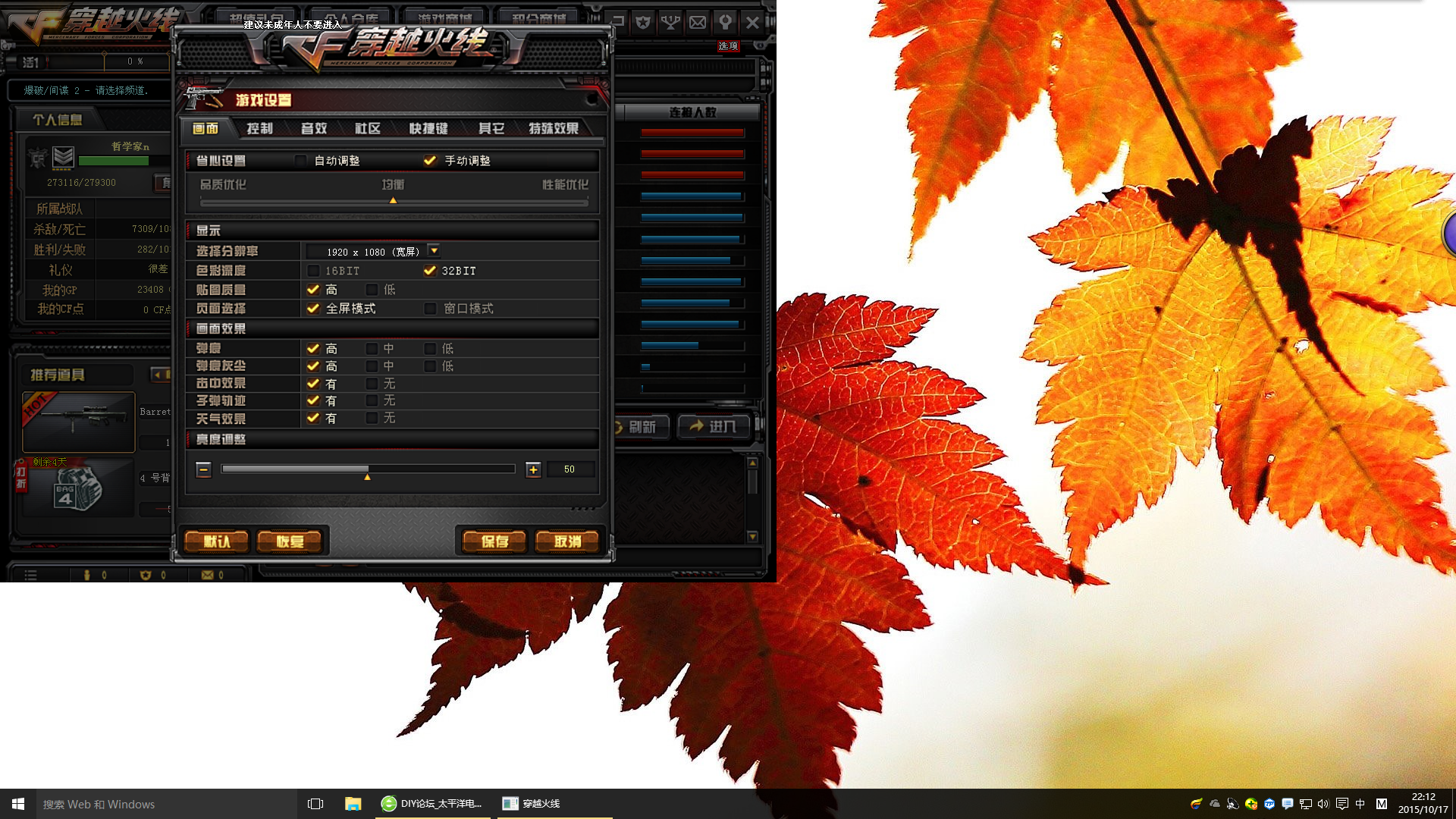
Task: Click the quality-performance optimization slider marker
Action: coord(393,200)
